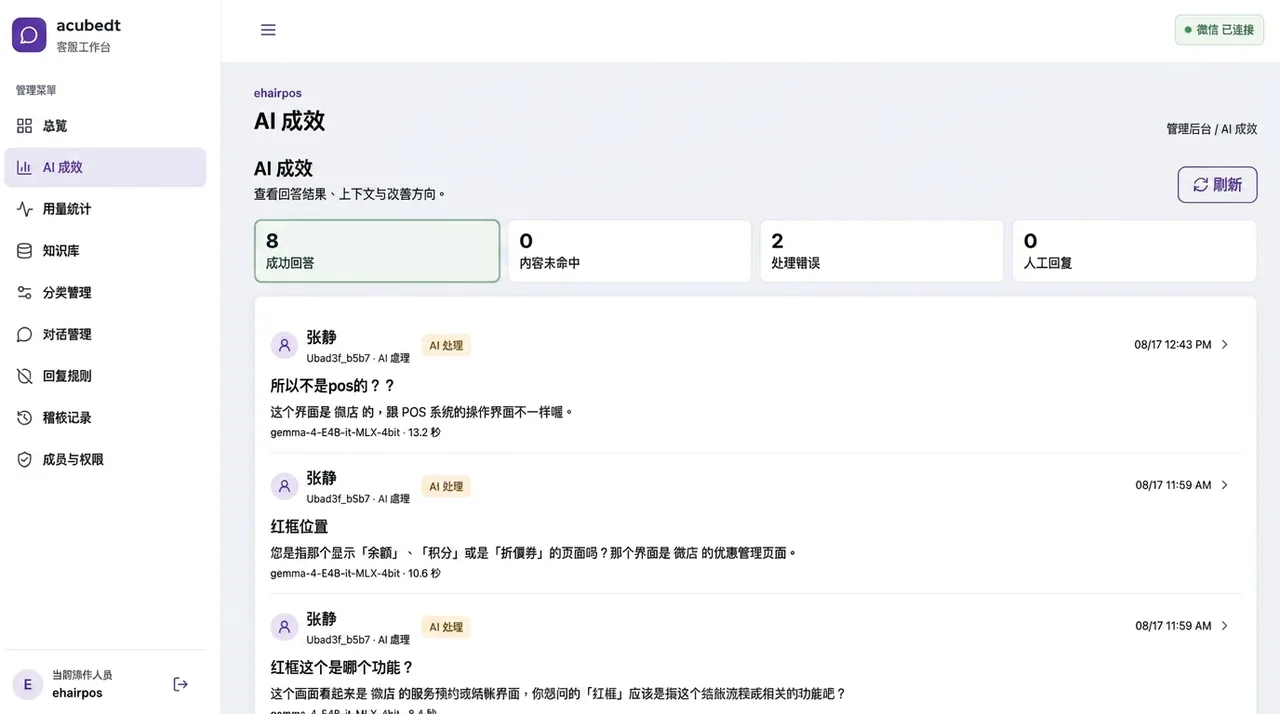Open 总览 in the sidebar
The width and height of the screenshot is (1280, 714).
[105, 126]
